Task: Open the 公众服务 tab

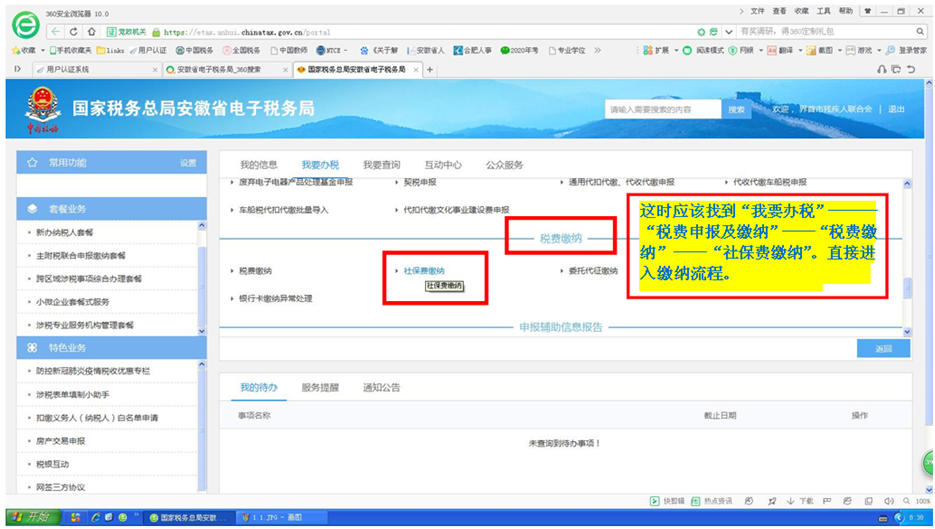Action: click(x=504, y=165)
